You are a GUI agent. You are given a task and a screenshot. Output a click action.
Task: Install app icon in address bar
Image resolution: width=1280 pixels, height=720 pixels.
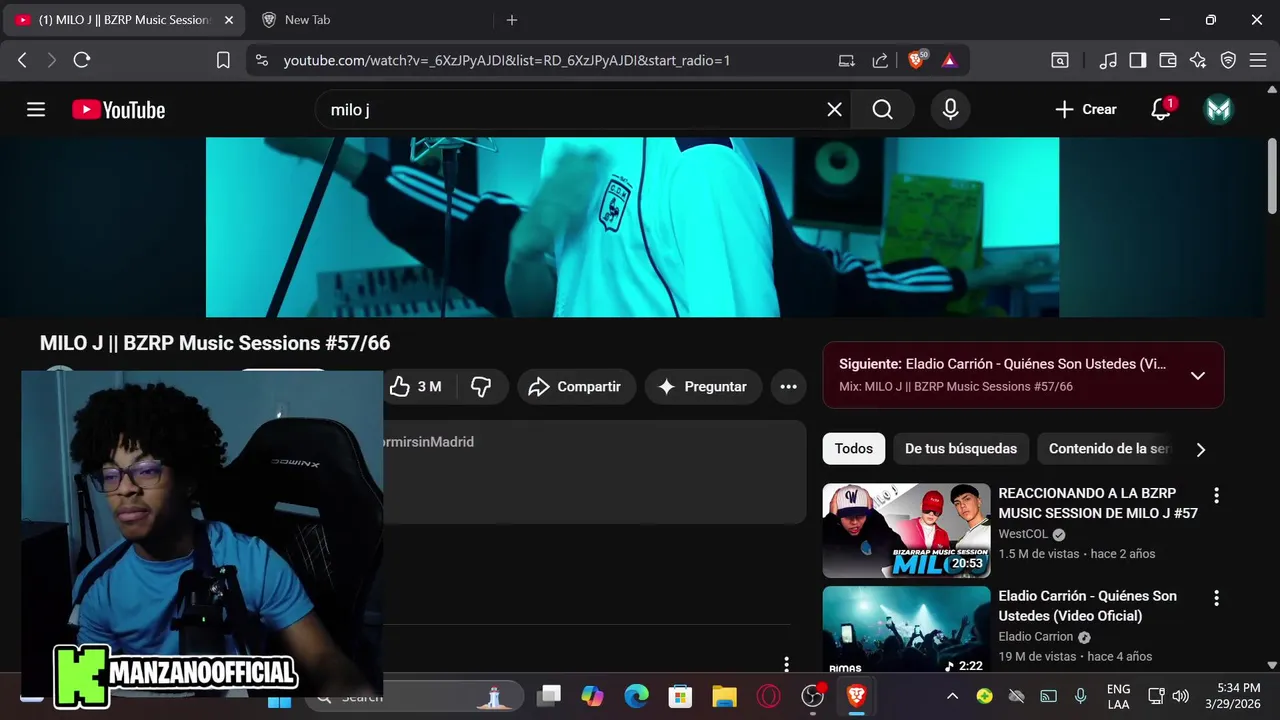coord(847,60)
